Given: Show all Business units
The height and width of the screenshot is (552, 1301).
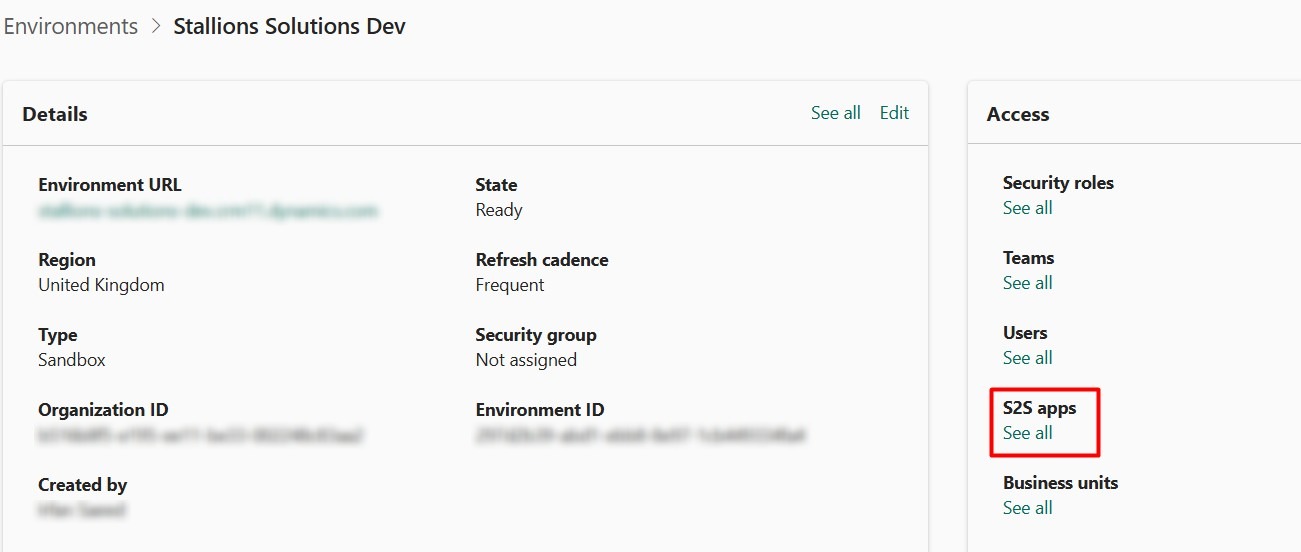Looking at the screenshot, I should point(1027,508).
